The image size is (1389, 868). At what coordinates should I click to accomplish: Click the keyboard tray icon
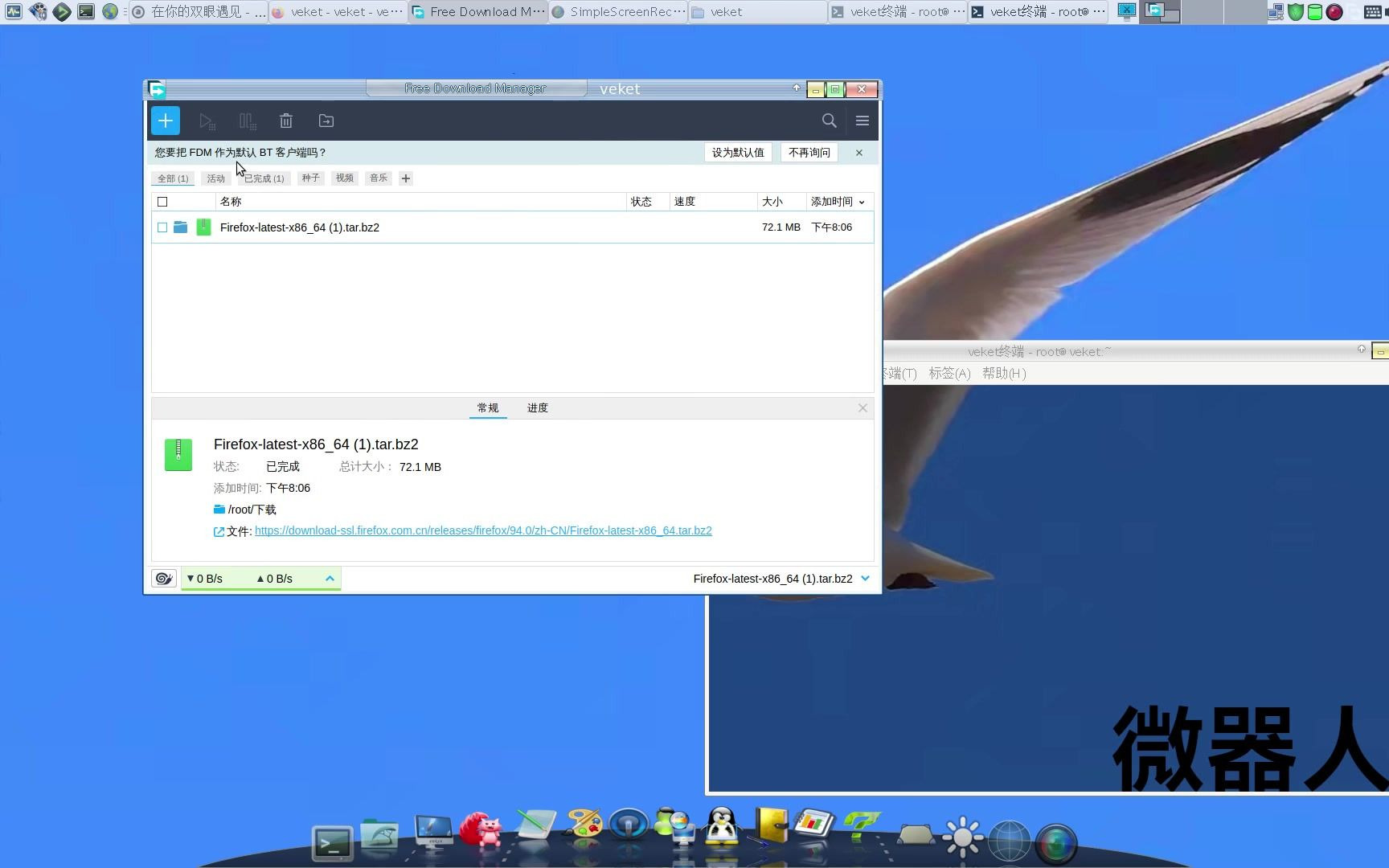(1373, 12)
